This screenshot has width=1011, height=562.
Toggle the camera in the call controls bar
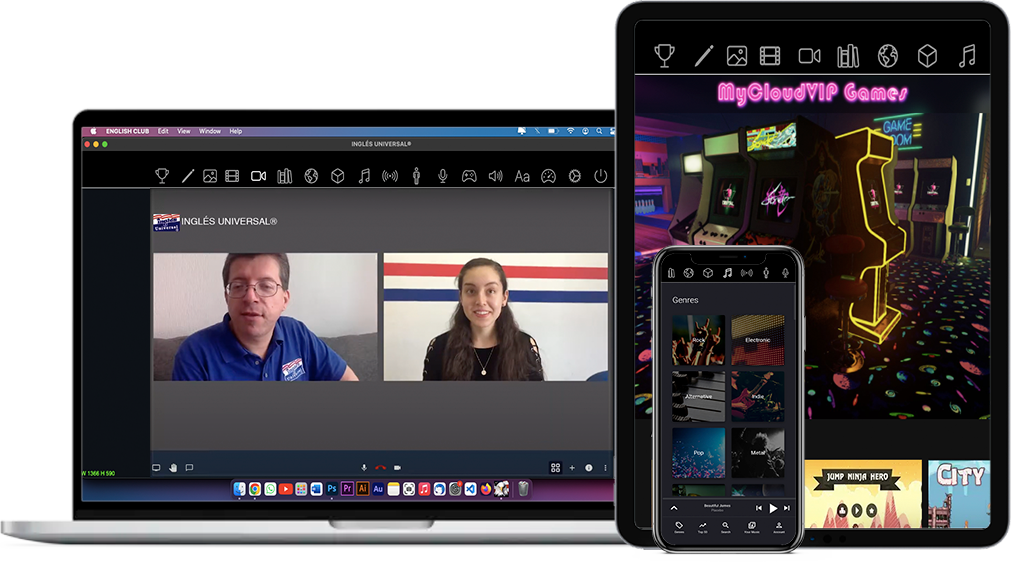(397, 467)
